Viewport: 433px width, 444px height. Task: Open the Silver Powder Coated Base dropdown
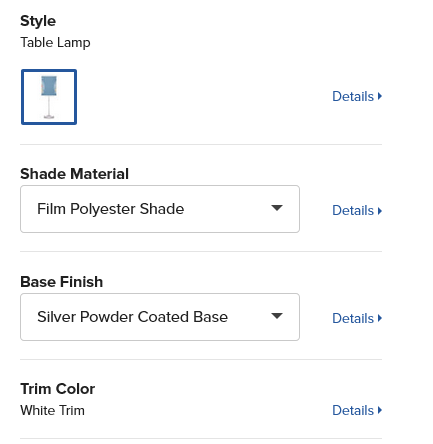160,317
